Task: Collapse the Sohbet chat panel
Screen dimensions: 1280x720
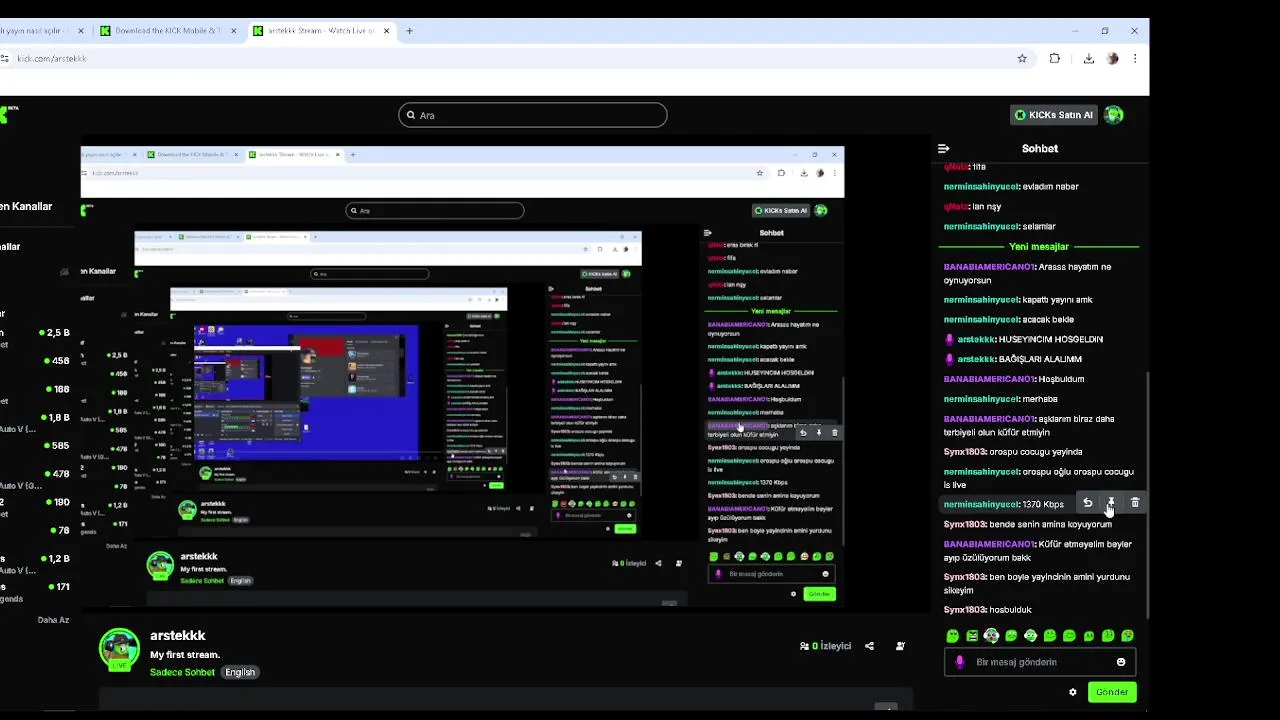Action: (x=943, y=148)
